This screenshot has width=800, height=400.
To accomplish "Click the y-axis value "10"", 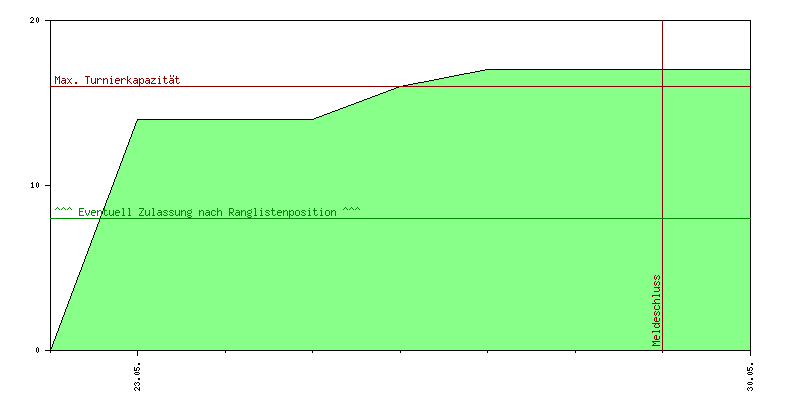I will click(35, 186).
